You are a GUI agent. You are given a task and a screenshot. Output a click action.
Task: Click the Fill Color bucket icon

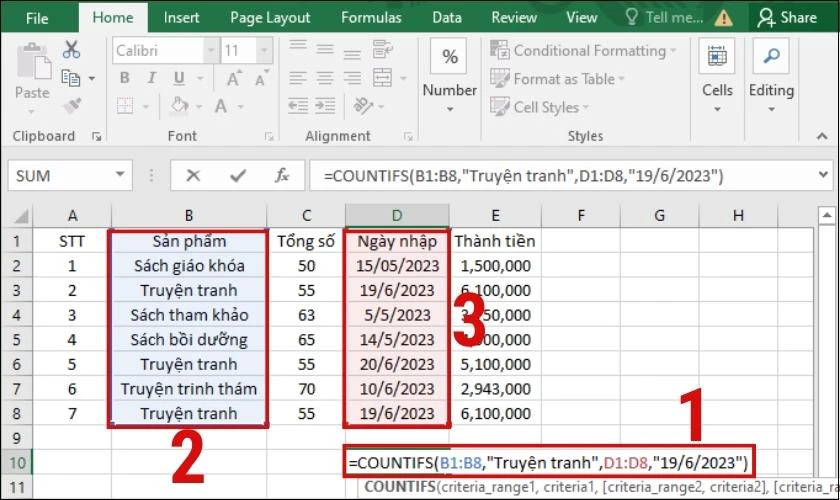(x=179, y=106)
